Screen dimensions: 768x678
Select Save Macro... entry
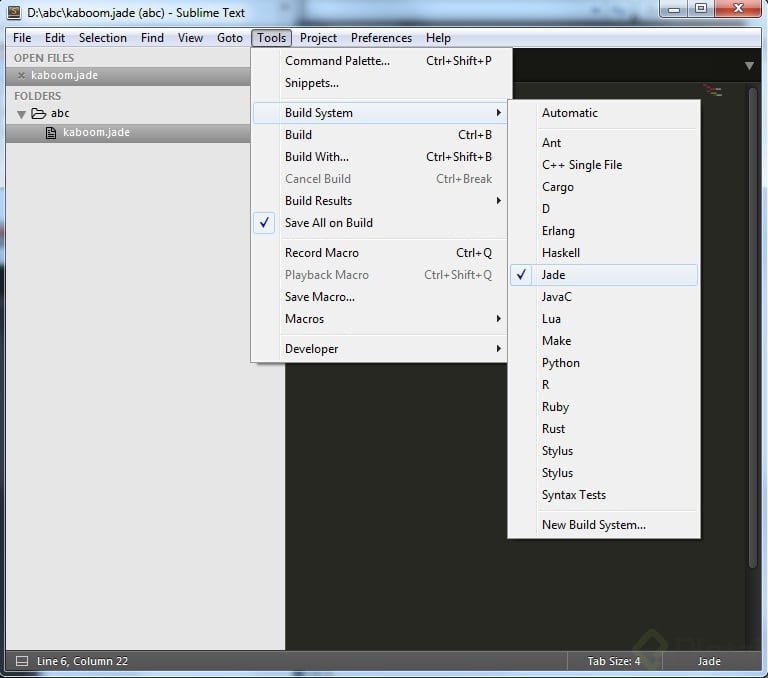pos(381,297)
